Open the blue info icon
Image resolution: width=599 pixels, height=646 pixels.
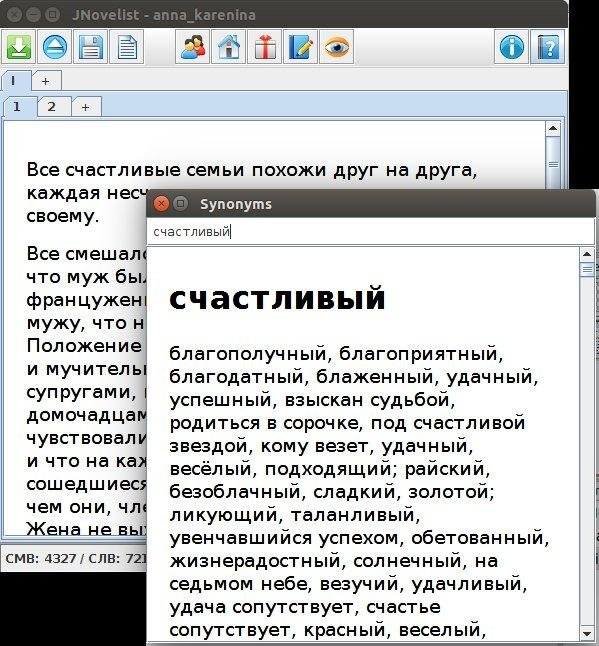(512, 47)
